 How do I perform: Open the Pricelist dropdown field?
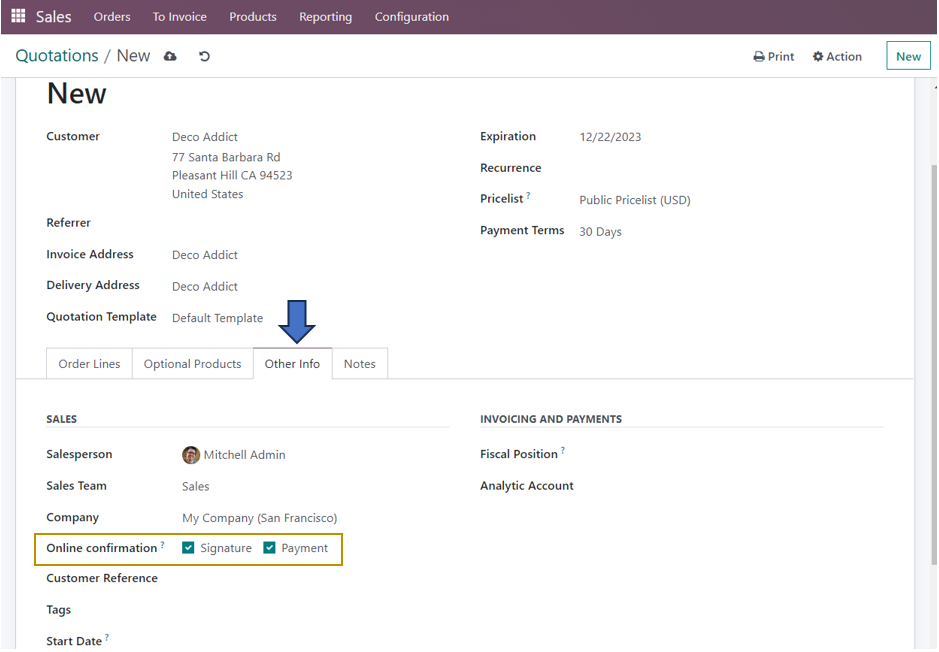coord(700,200)
